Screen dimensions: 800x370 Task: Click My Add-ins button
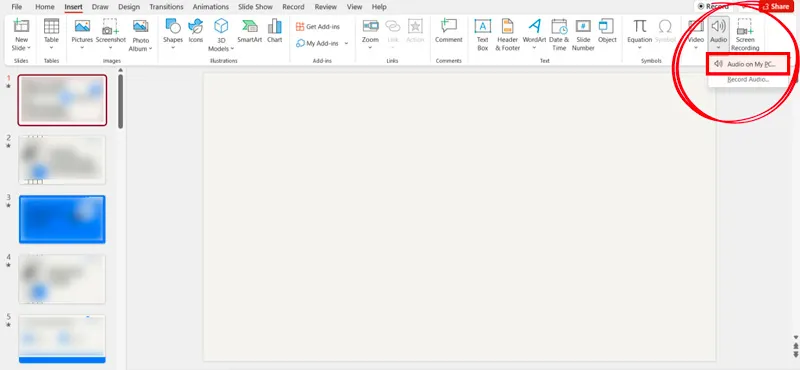(317, 43)
